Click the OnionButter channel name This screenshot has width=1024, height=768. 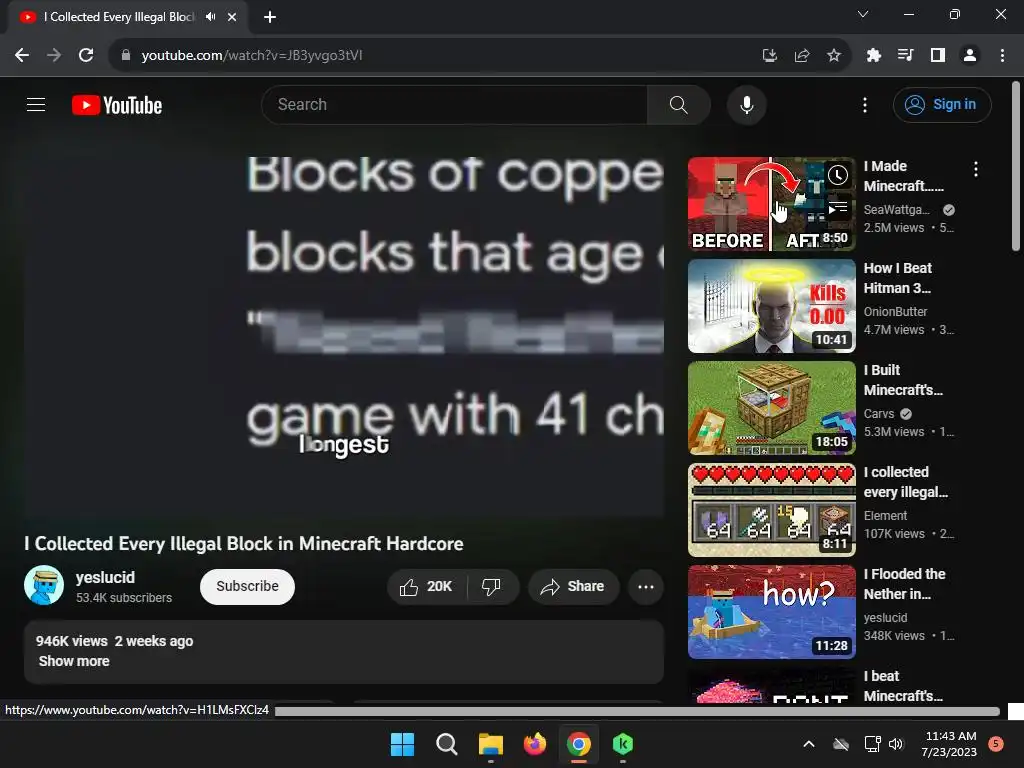pos(895,312)
